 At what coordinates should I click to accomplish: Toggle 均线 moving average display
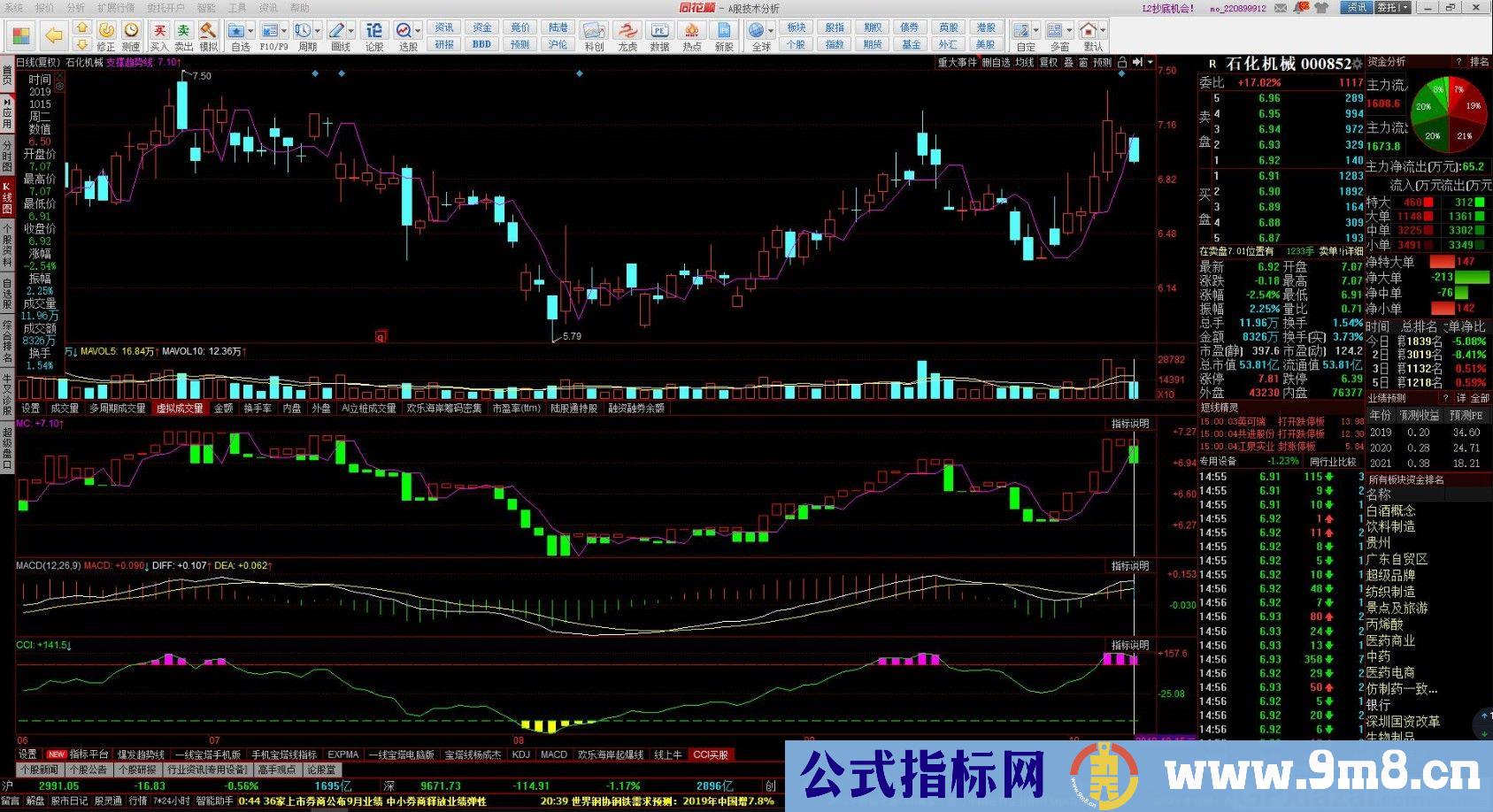click(x=1024, y=63)
